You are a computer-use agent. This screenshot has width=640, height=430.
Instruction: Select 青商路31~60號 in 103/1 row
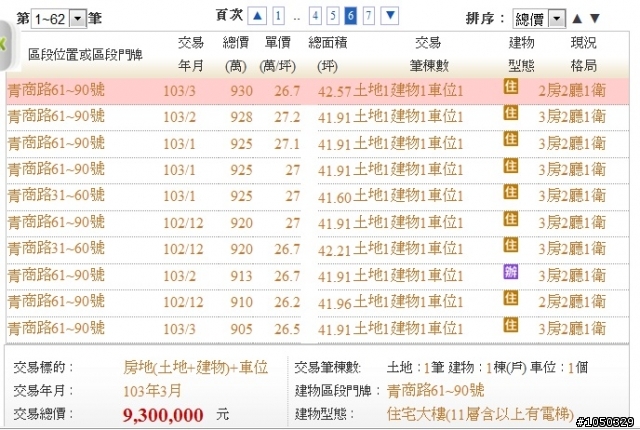point(56,195)
